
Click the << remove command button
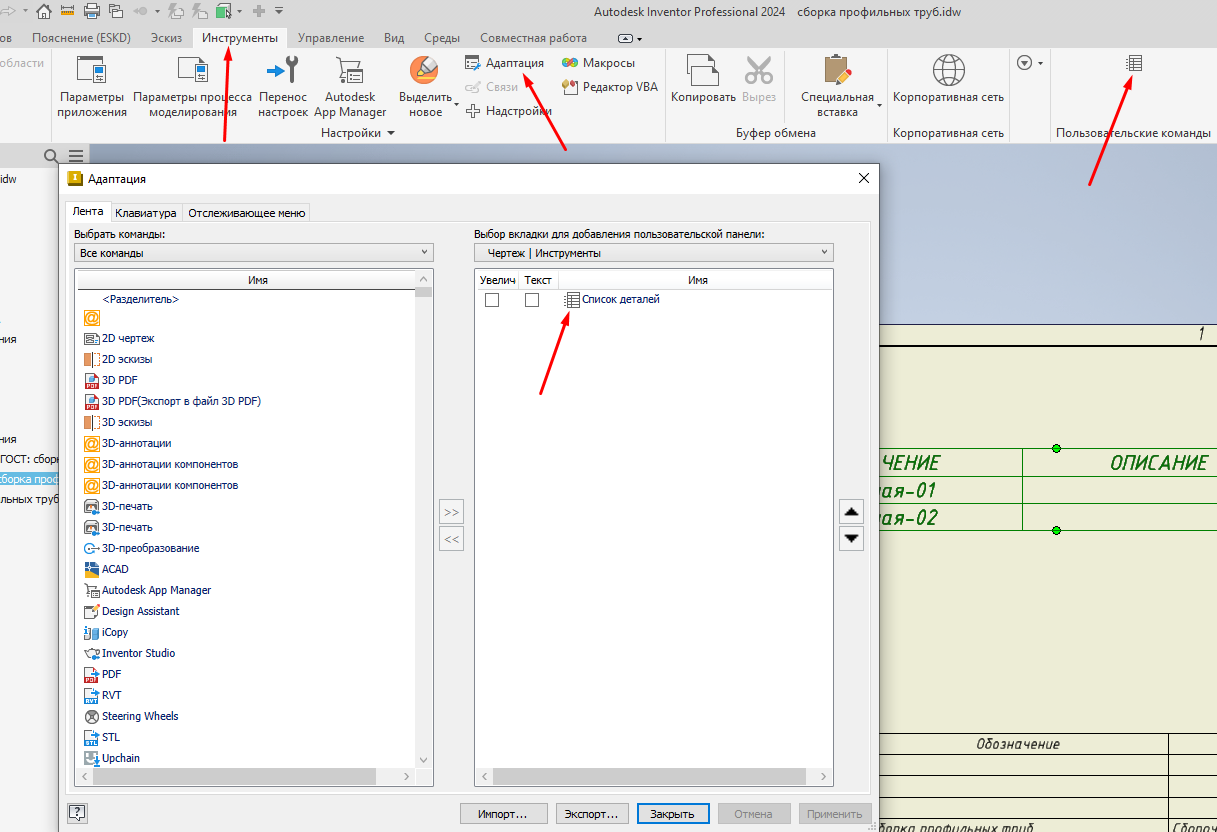coord(452,539)
